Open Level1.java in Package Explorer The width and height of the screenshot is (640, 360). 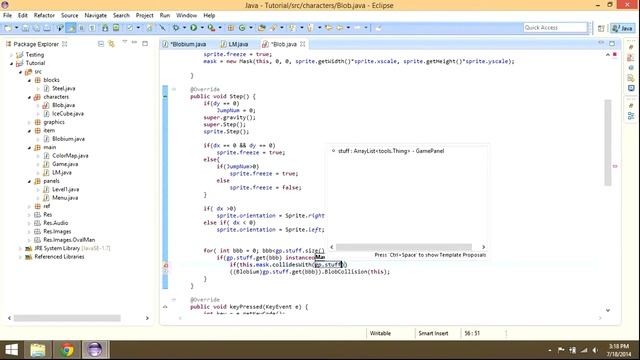tap(65, 189)
